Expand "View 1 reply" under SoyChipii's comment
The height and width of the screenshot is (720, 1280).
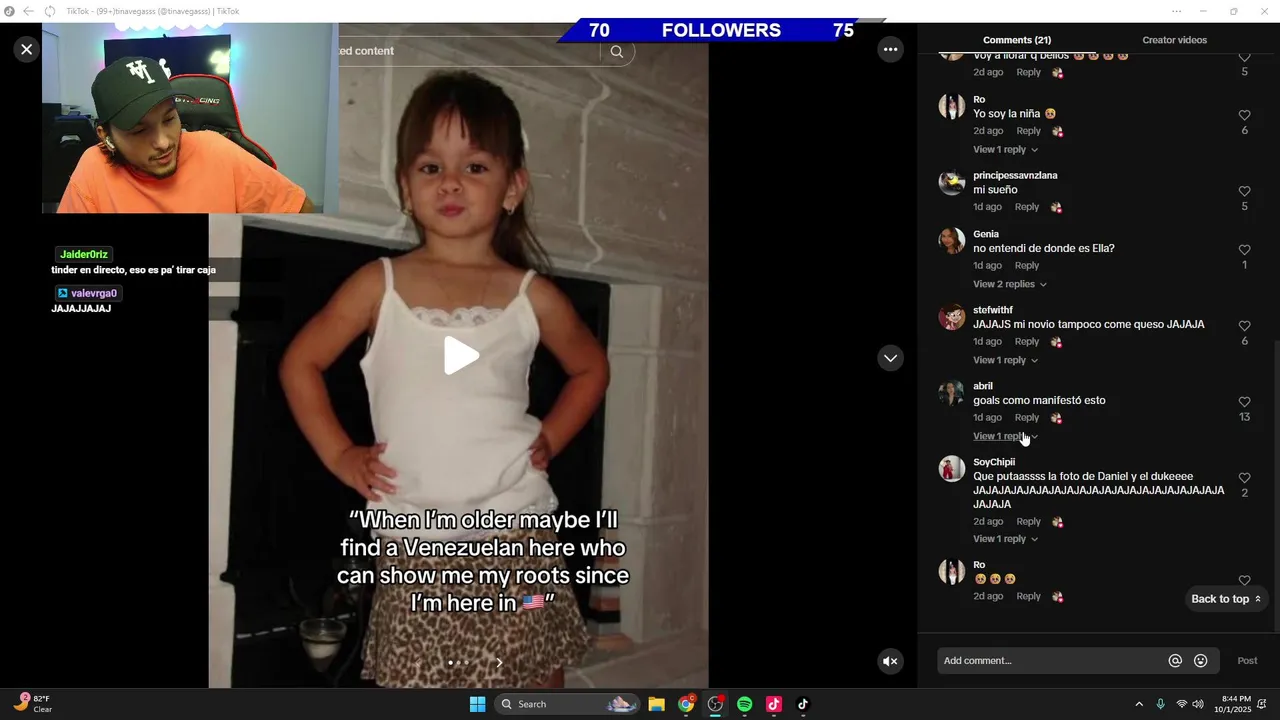click(x=1005, y=539)
